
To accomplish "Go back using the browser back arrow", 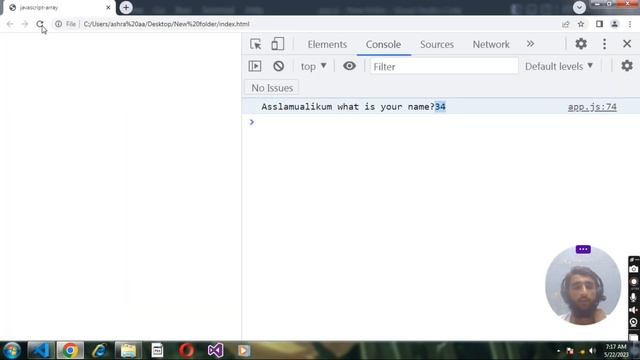I will pyautogui.click(x=10, y=24).
